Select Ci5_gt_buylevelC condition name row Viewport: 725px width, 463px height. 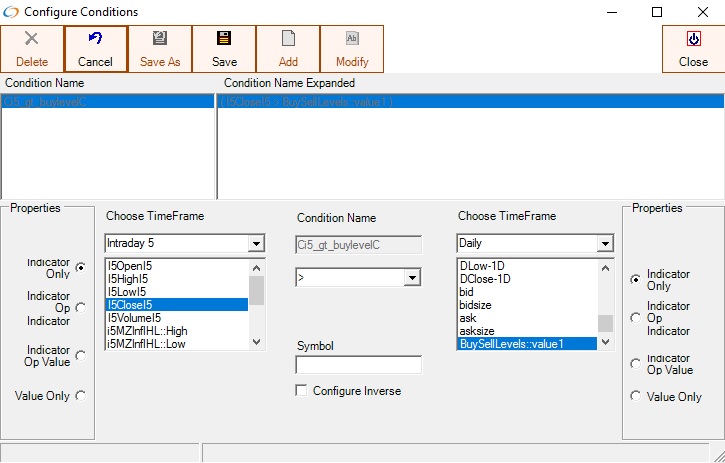(x=107, y=102)
